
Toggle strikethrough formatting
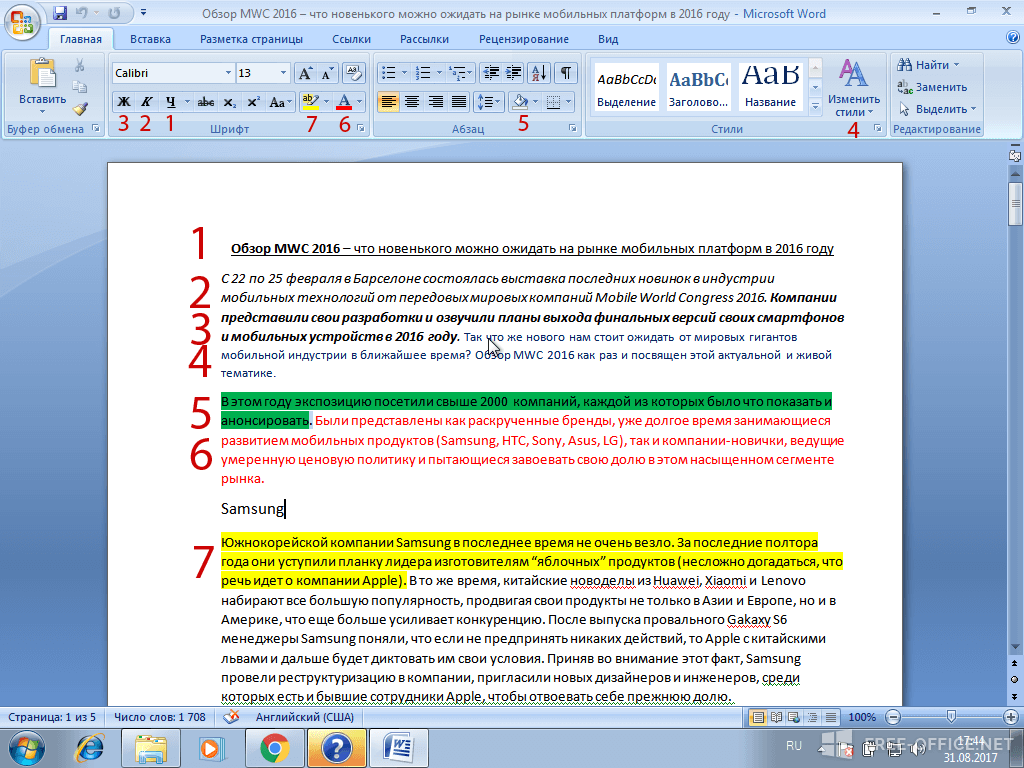coord(206,102)
